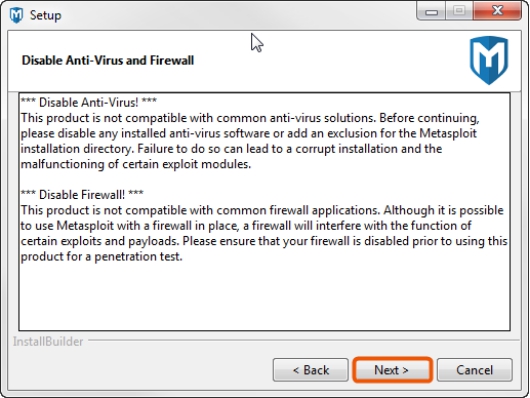The width and height of the screenshot is (530, 398).
Task: Close the Setup window with the red X
Action: coord(497,11)
